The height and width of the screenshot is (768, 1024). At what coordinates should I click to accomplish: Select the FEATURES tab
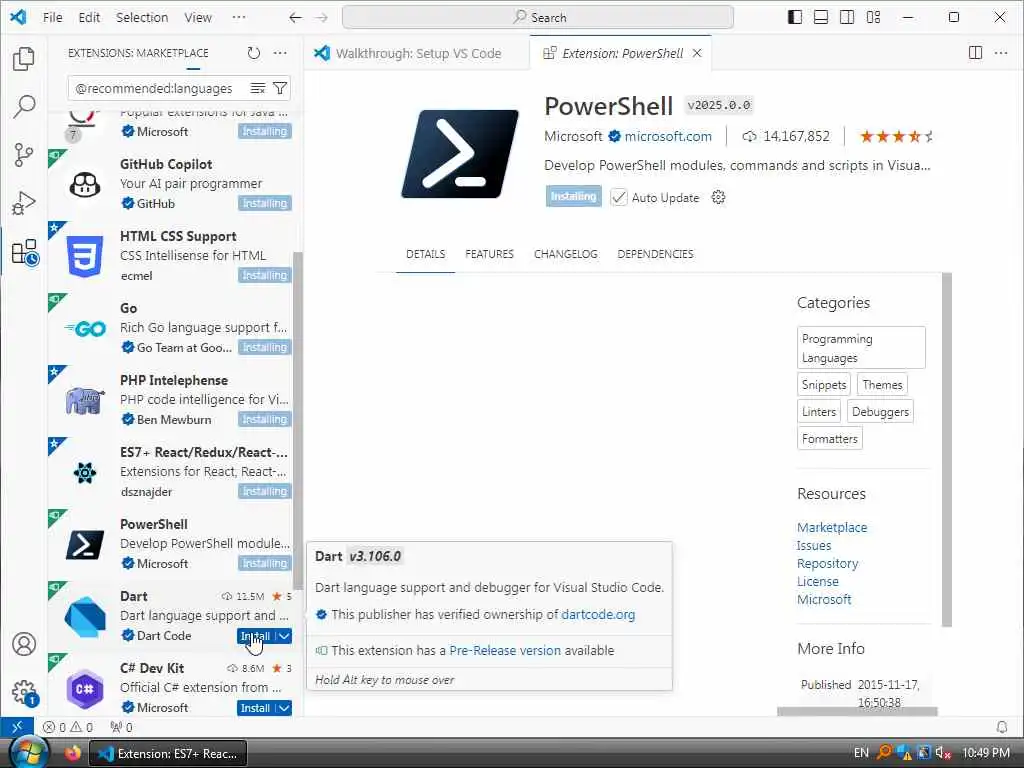(x=489, y=254)
